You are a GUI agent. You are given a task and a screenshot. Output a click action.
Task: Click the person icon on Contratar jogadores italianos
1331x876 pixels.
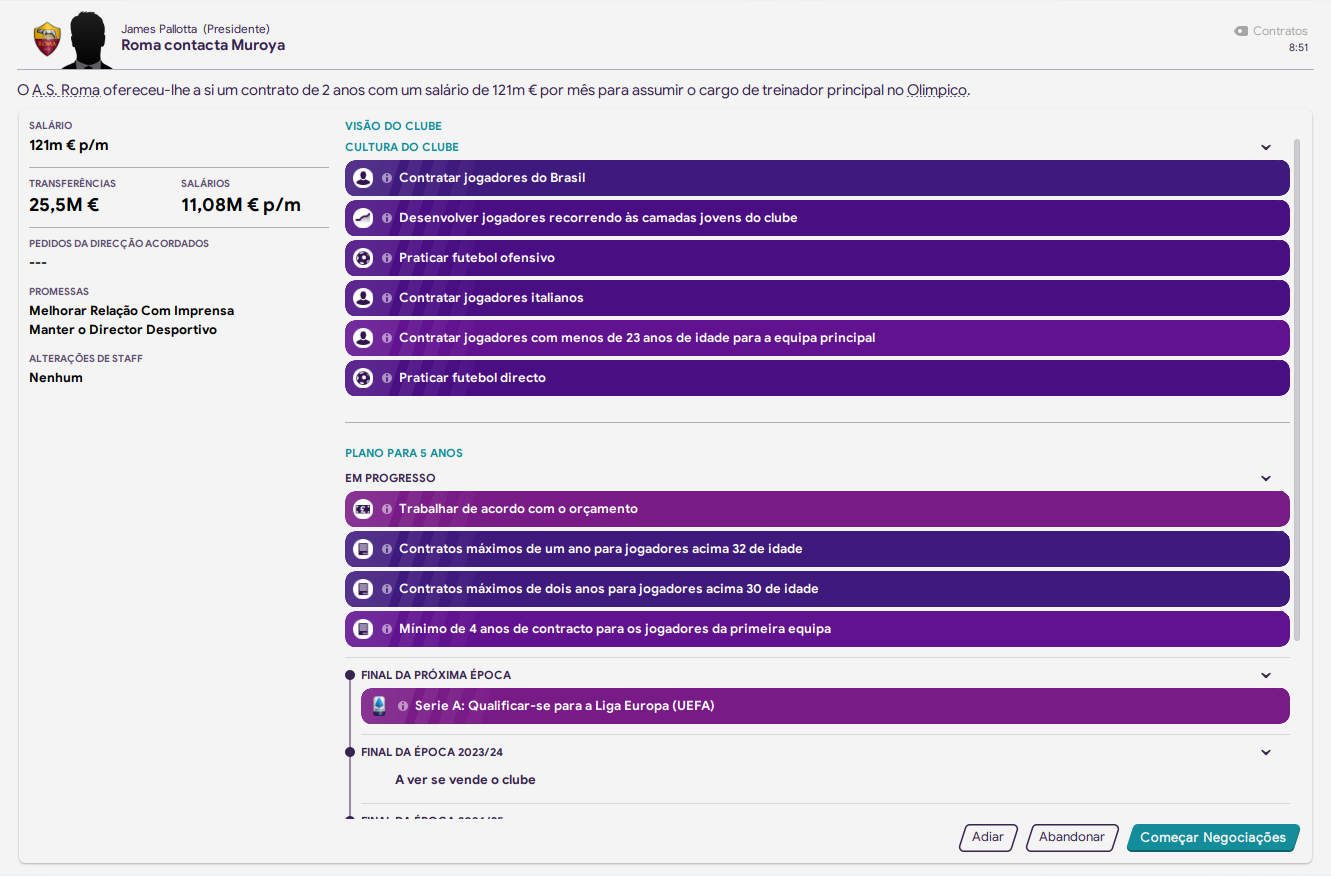tap(363, 298)
